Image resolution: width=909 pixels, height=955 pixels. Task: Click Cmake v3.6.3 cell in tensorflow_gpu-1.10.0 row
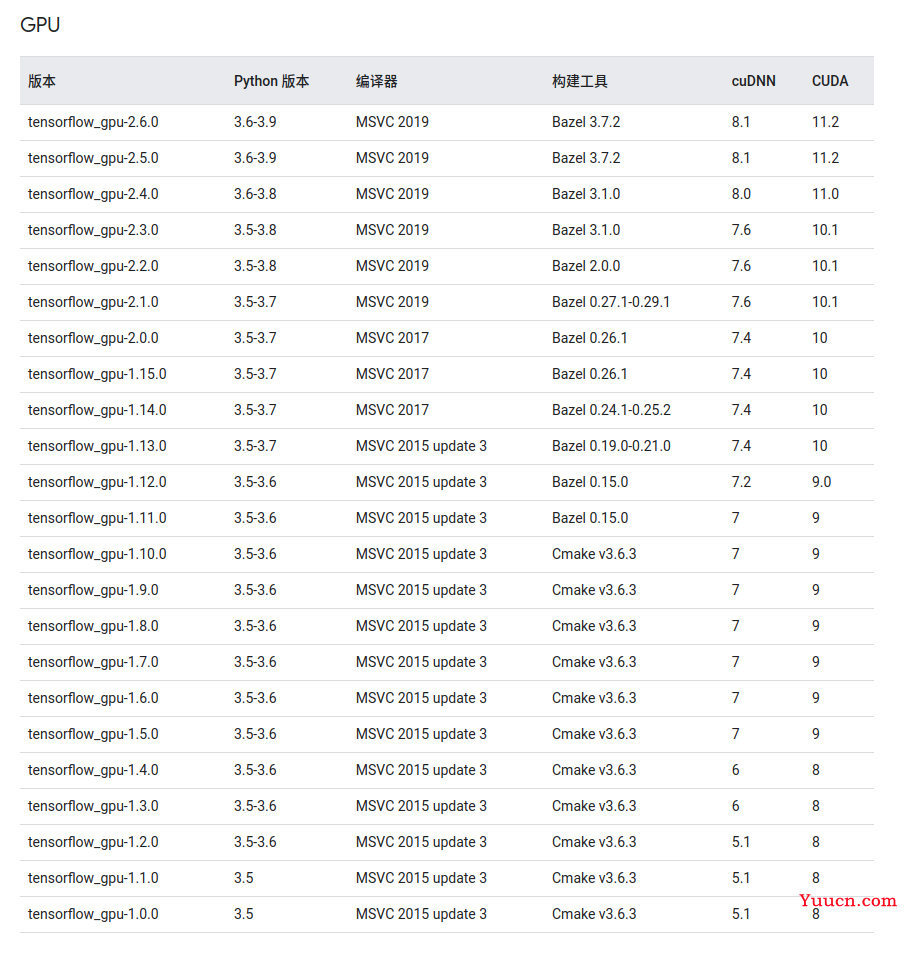pos(594,554)
